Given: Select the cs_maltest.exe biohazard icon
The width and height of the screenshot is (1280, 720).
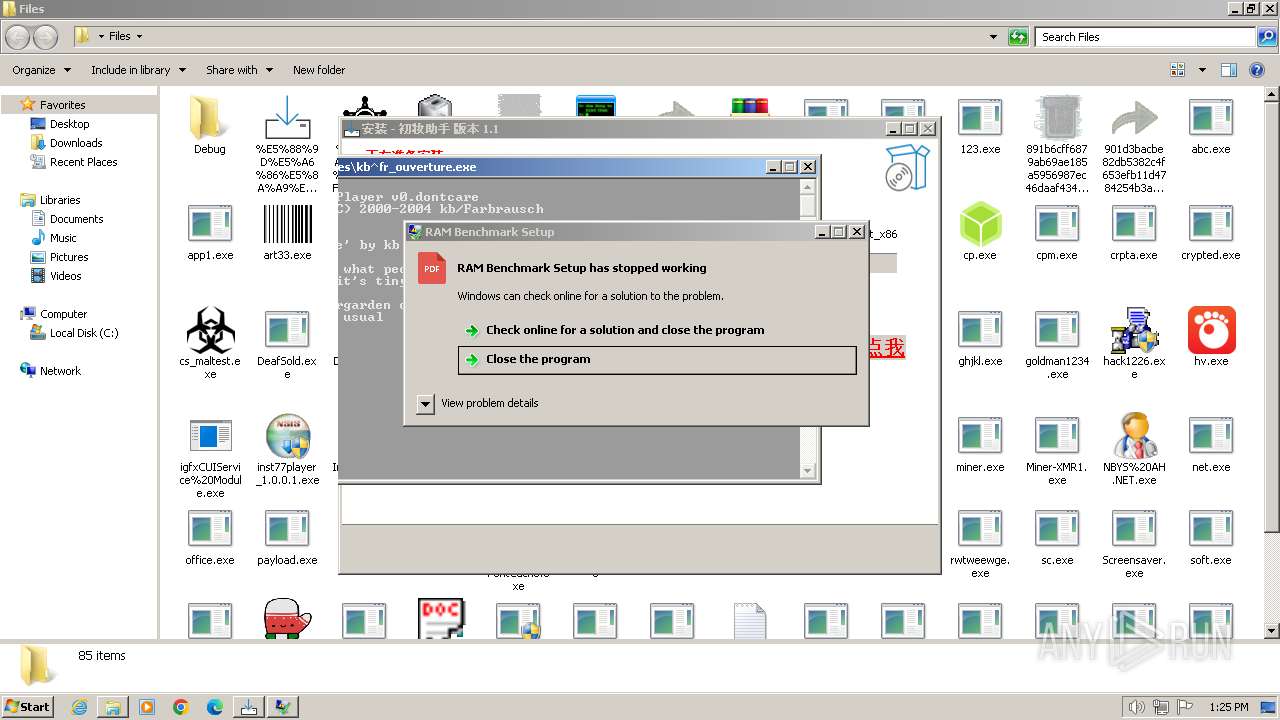Looking at the screenshot, I should [210, 331].
